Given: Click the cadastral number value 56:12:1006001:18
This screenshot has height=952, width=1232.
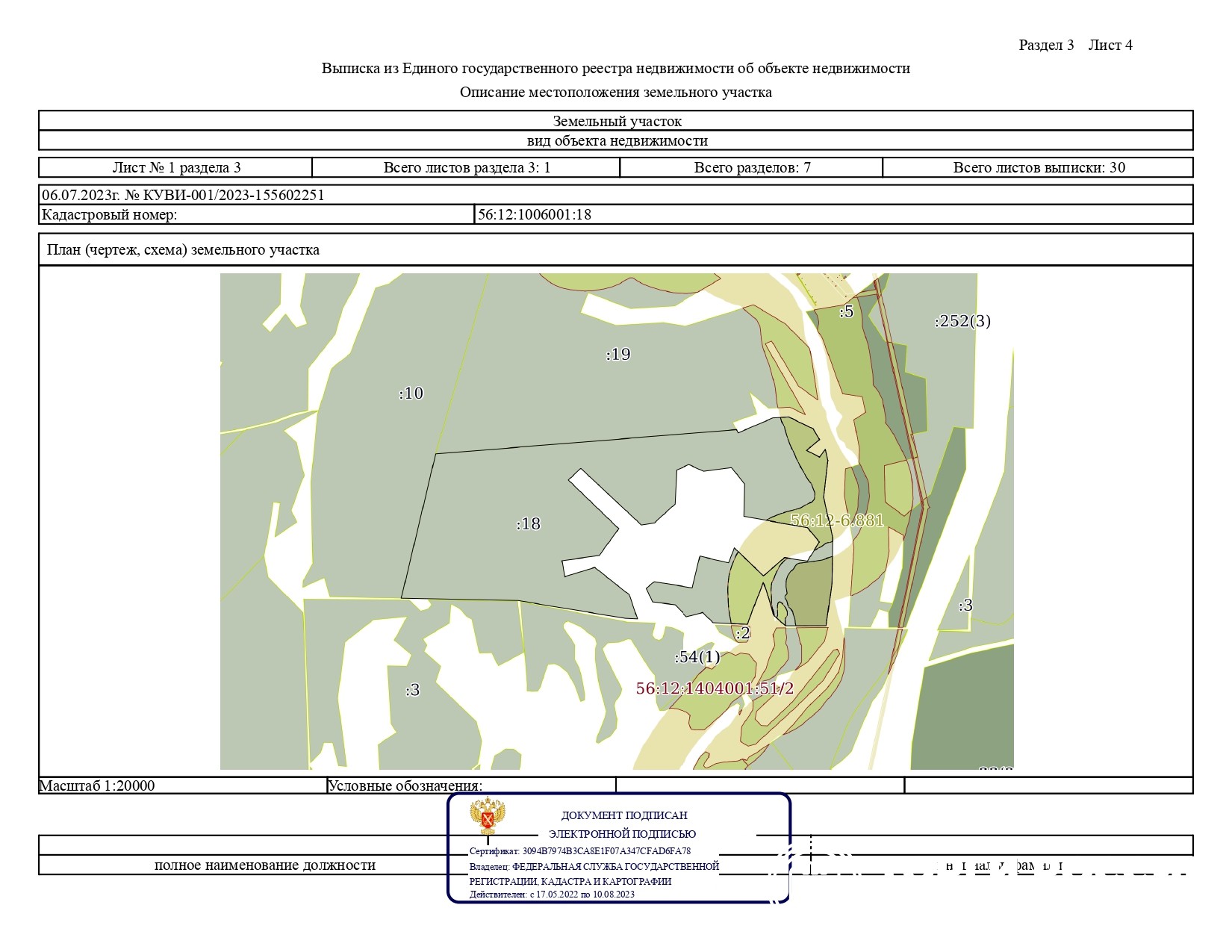Looking at the screenshot, I should [x=535, y=215].
